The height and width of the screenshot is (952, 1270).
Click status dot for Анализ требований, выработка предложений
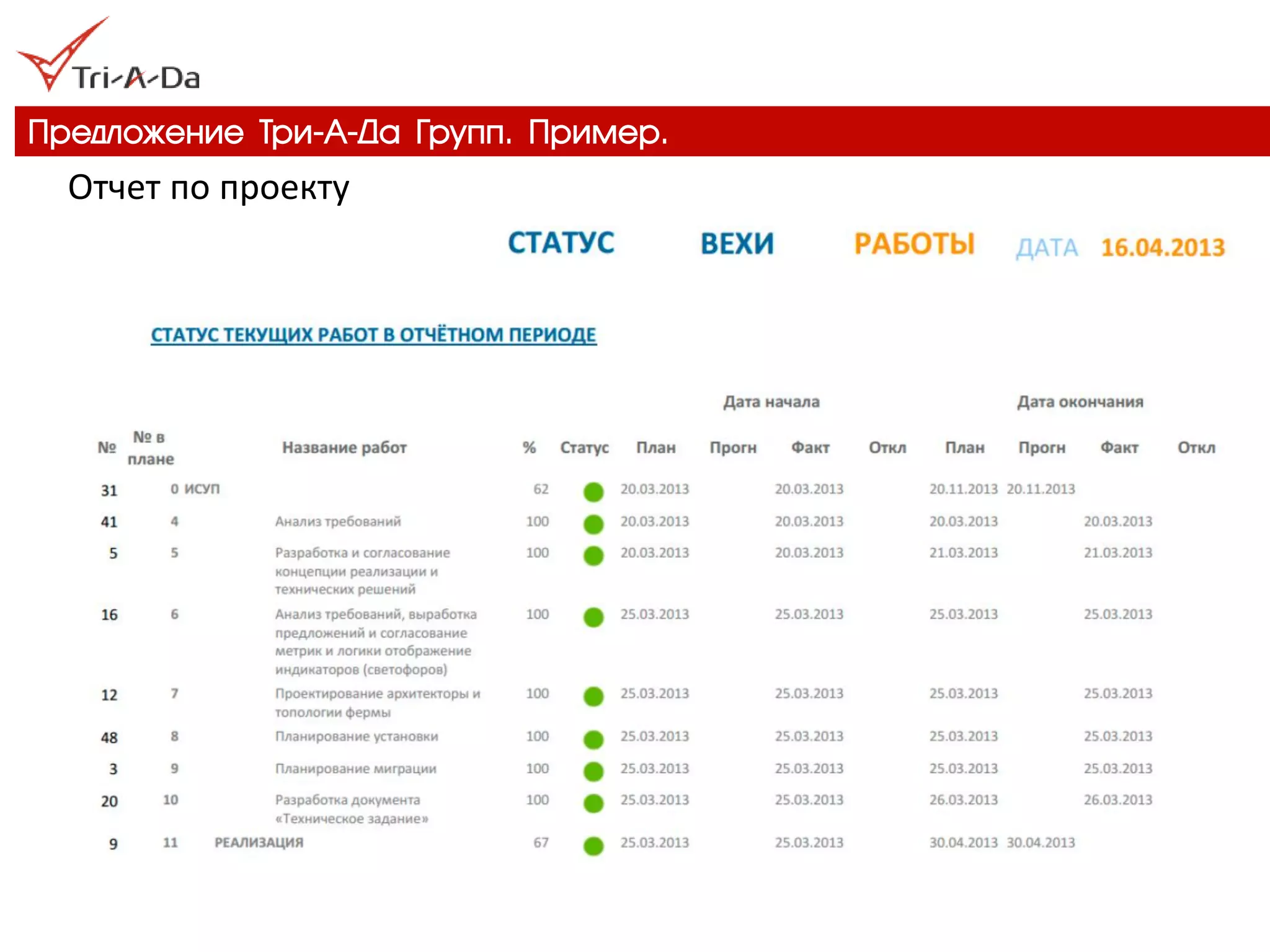[593, 617]
